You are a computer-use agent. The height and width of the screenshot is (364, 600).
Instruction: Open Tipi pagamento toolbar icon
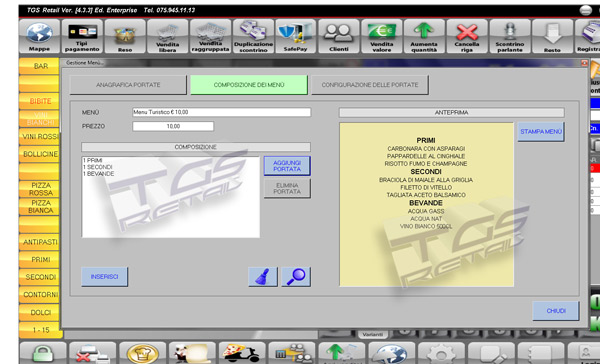82,36
